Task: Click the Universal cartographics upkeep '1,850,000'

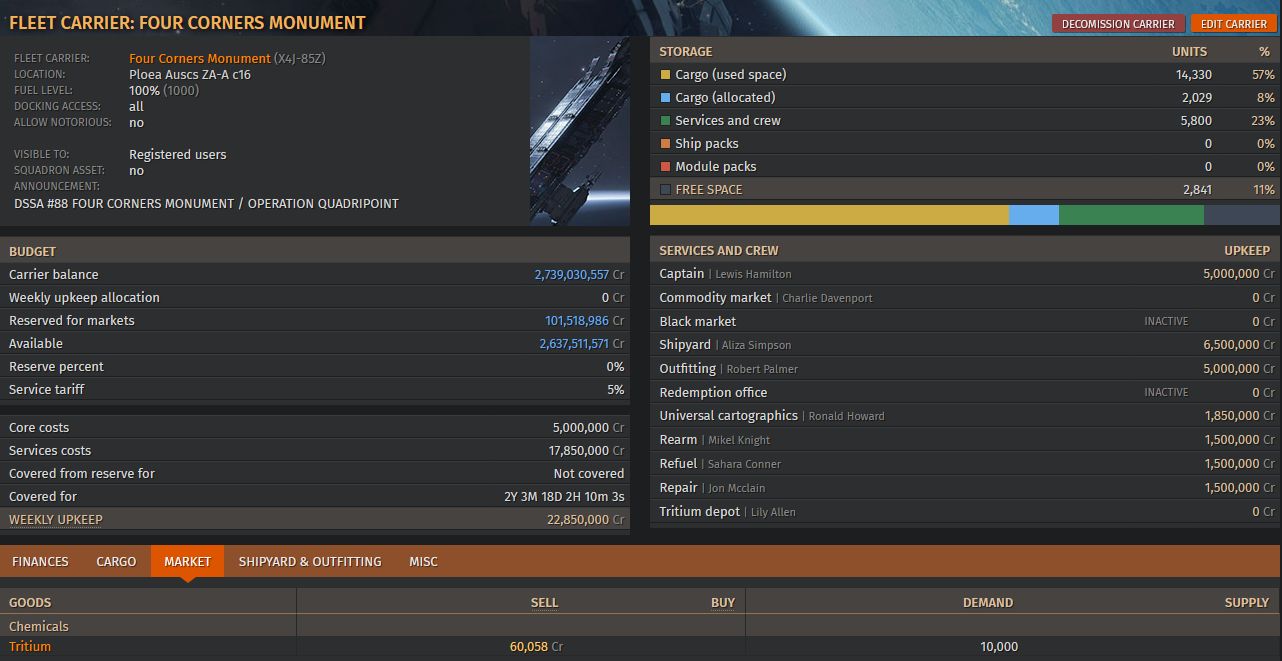Action: coord(1232,416)
